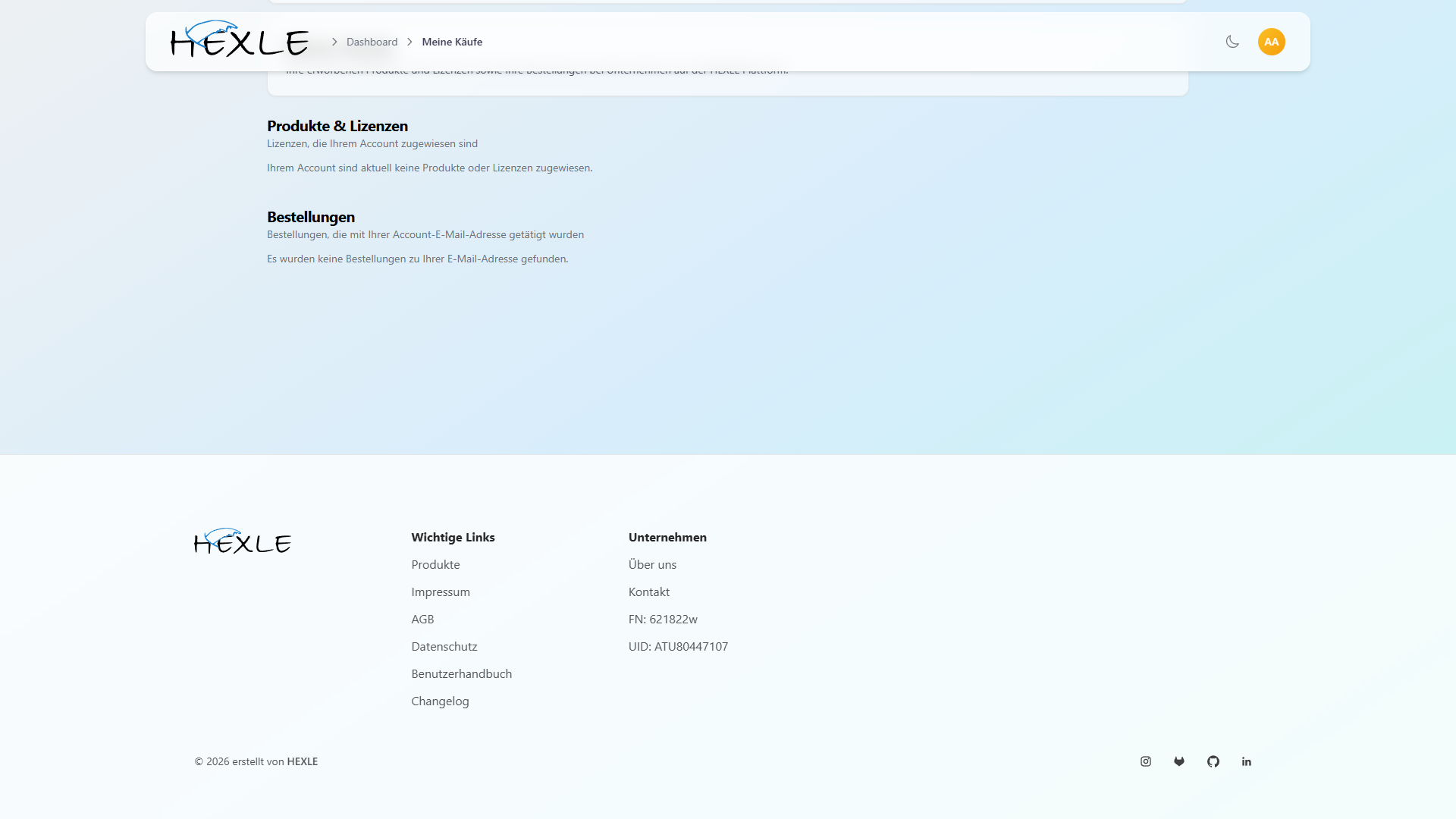Open the AA user avatar menu
This screenshot has width=1456, height=819.
(x=1272, y=42)
